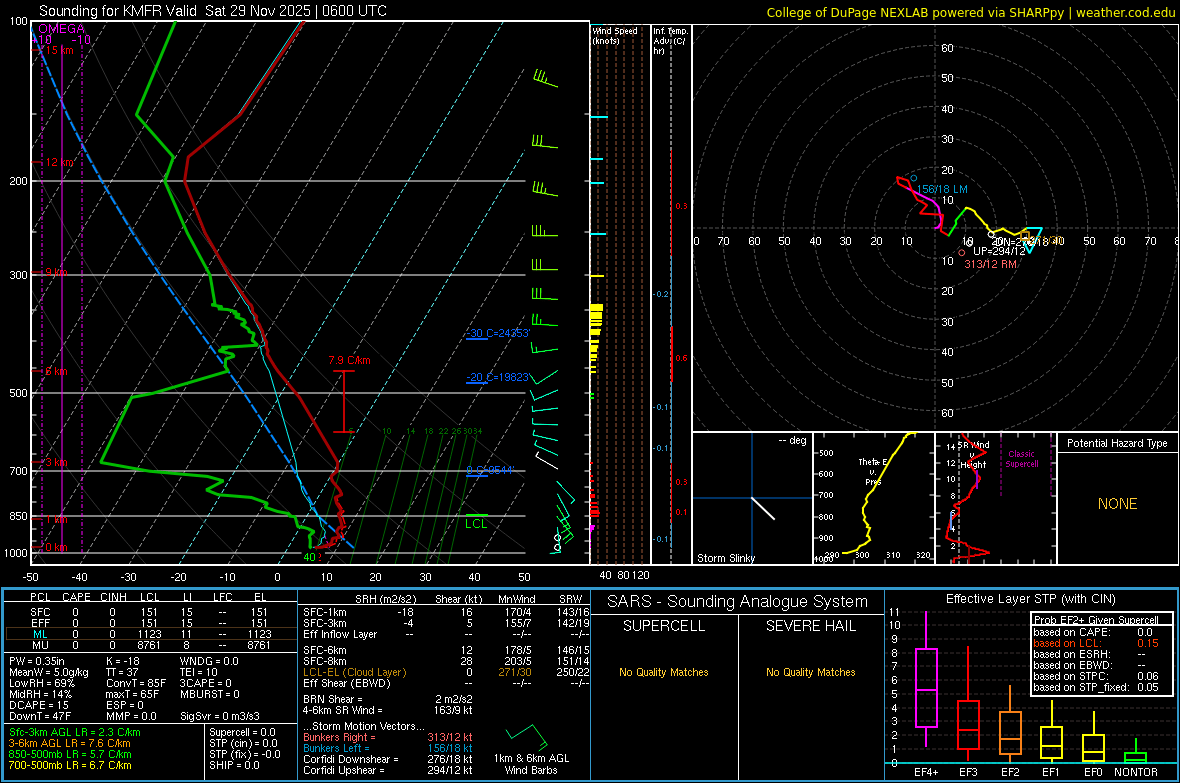Click the '156/18 LM' hodograph label
The width and height of the screenshot is (1180, 783).
(942, 190)
